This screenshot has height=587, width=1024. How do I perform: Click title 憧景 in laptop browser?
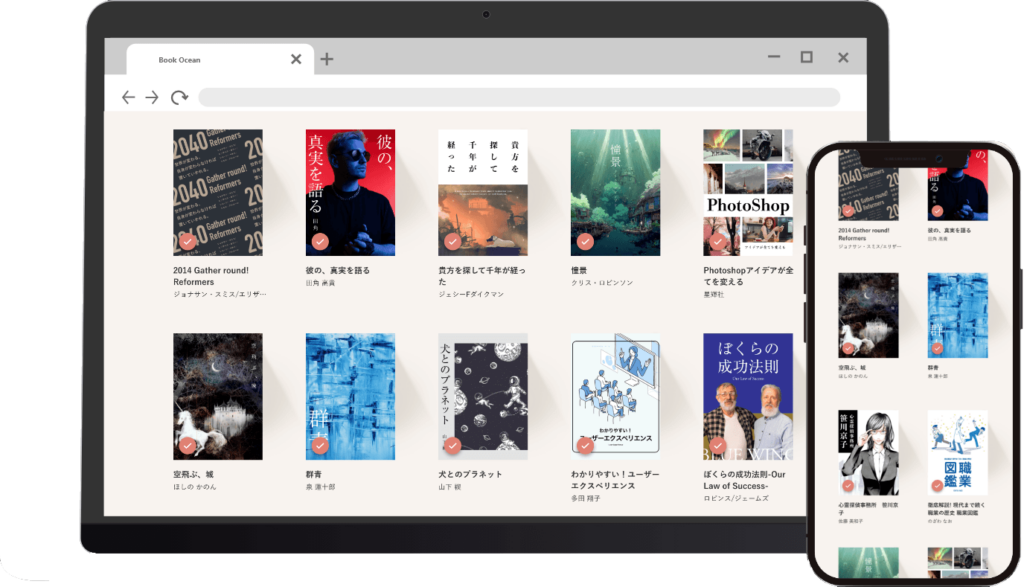(x=579, y=270)
